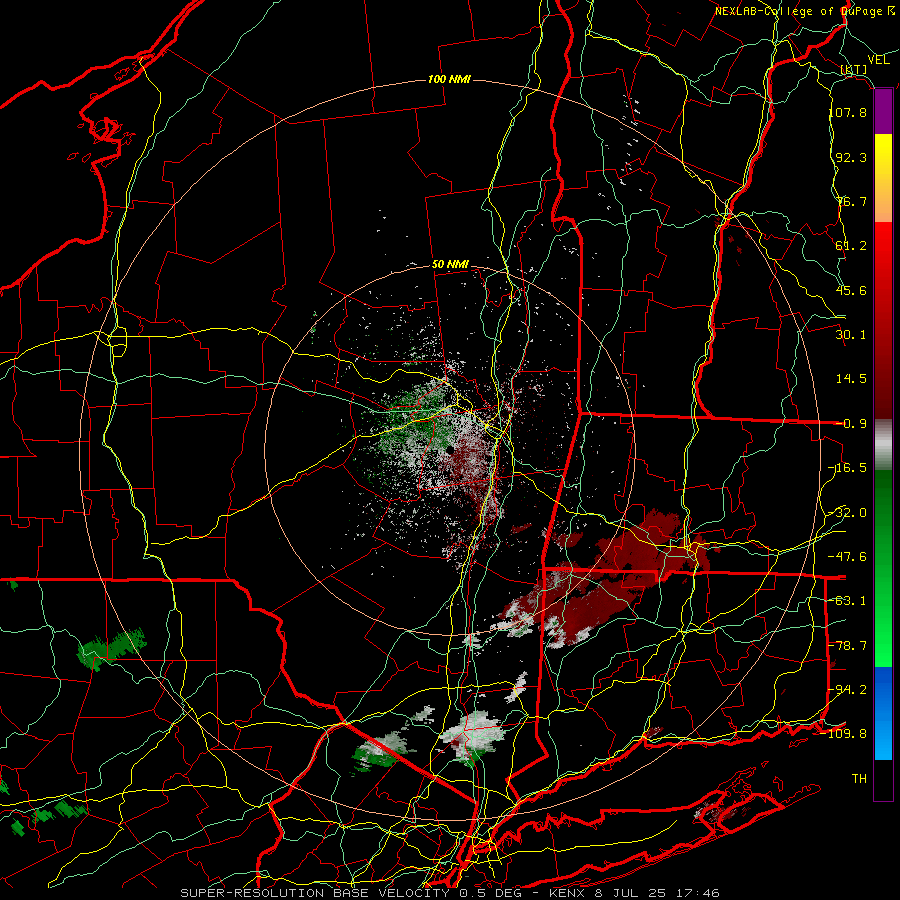Click the 50 NMI range ring label
The height and width of the screenshot is (900, 900).
tap(451, 265)
